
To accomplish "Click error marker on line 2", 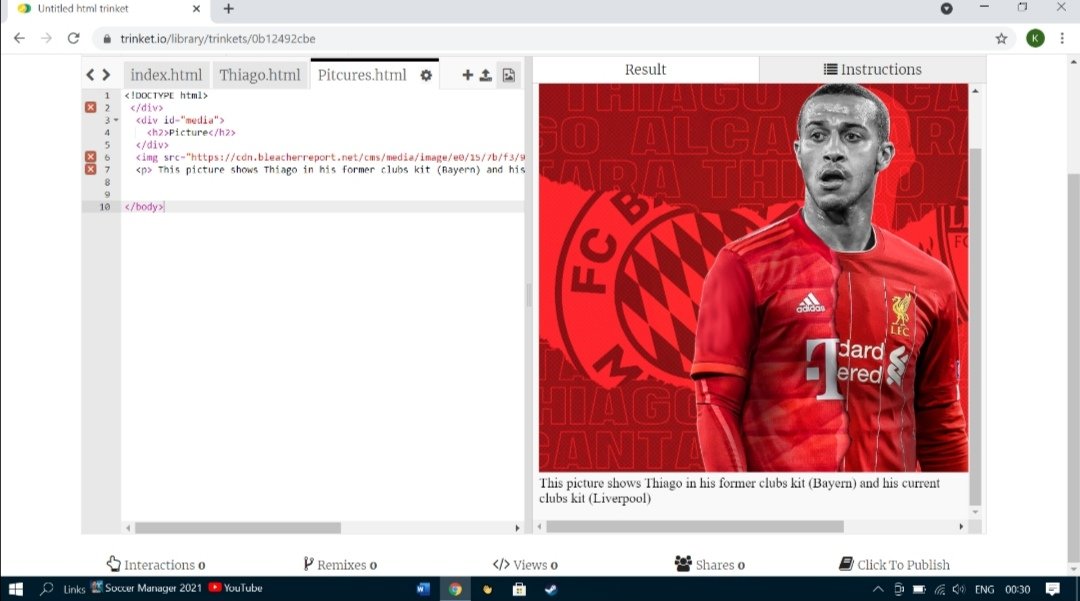I will (90, 107).
